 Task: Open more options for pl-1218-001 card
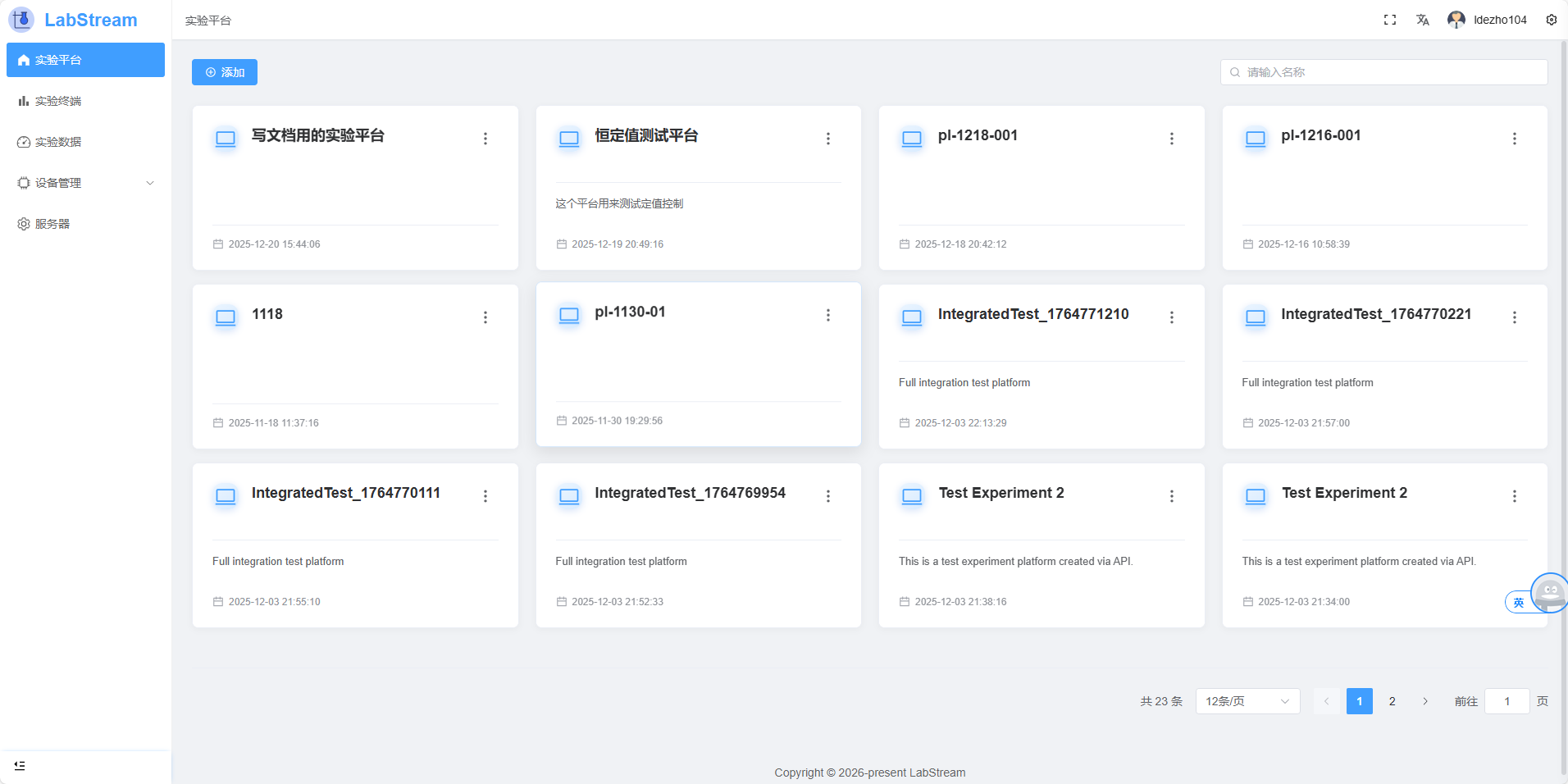[x=1171, y=139]
